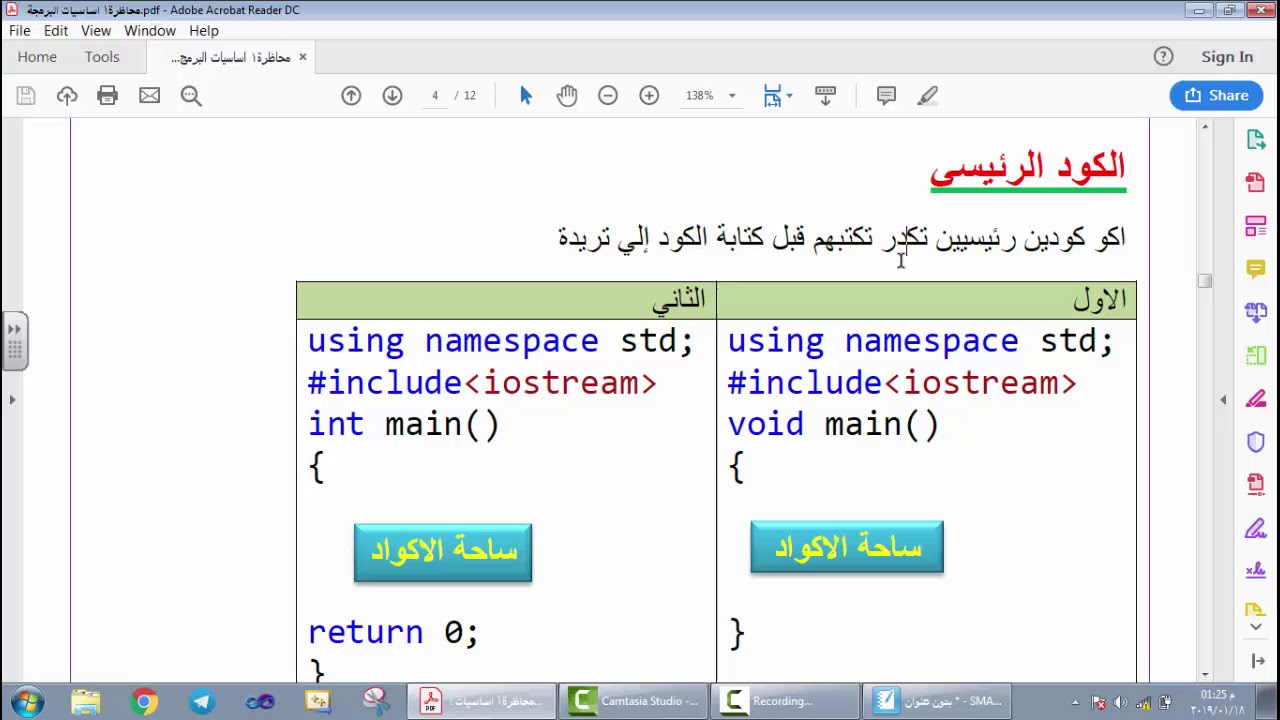The width and height of the screenshot is (1280, 720).
Task: Switch to Recording taskbar window
Action: [x=786, y=701]
